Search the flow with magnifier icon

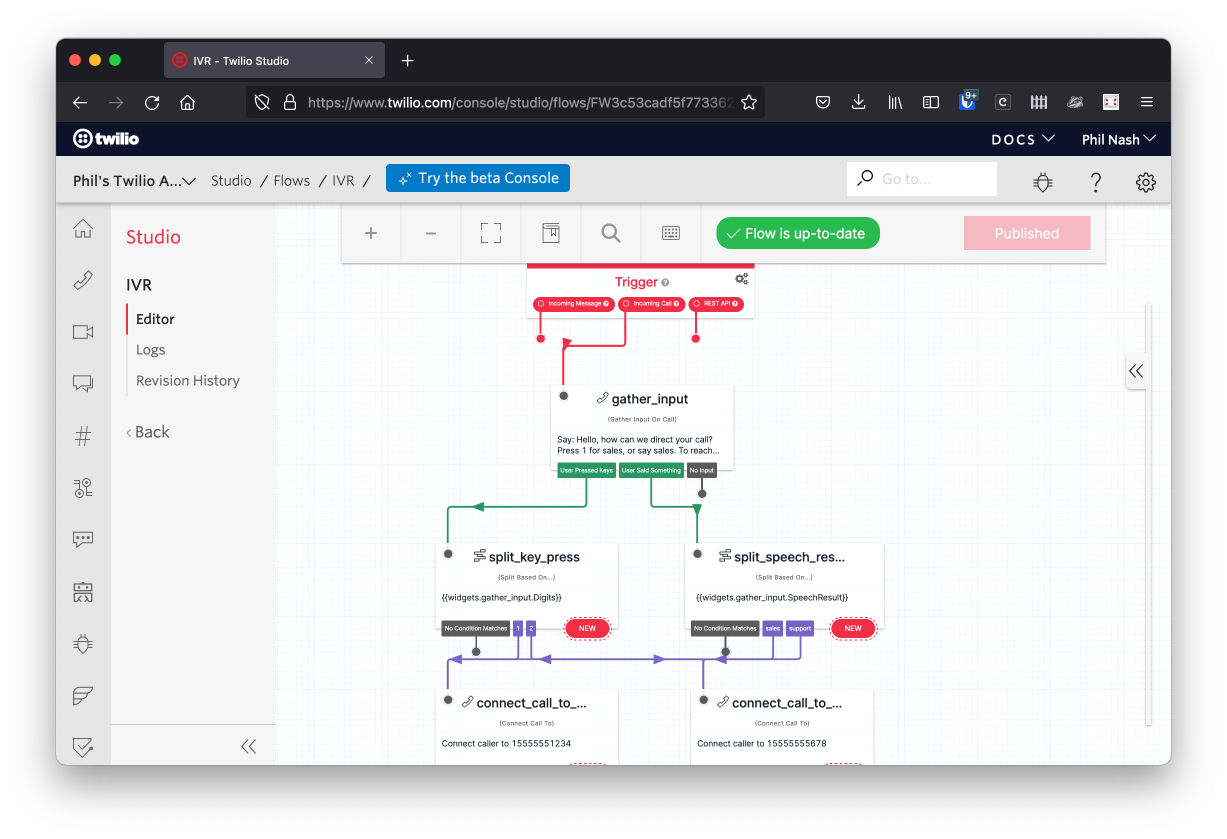coord(611,233)
